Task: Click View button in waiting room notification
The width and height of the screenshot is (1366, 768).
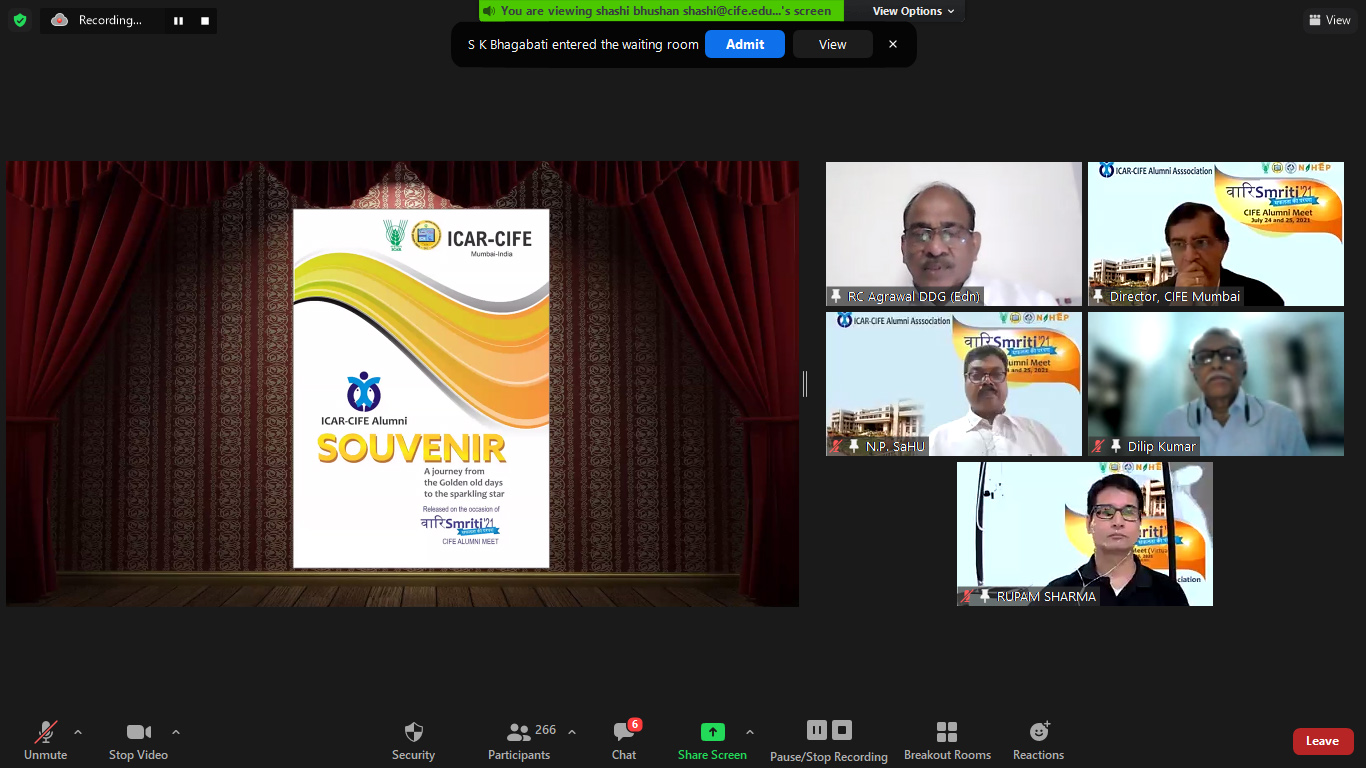Action: 832,44
